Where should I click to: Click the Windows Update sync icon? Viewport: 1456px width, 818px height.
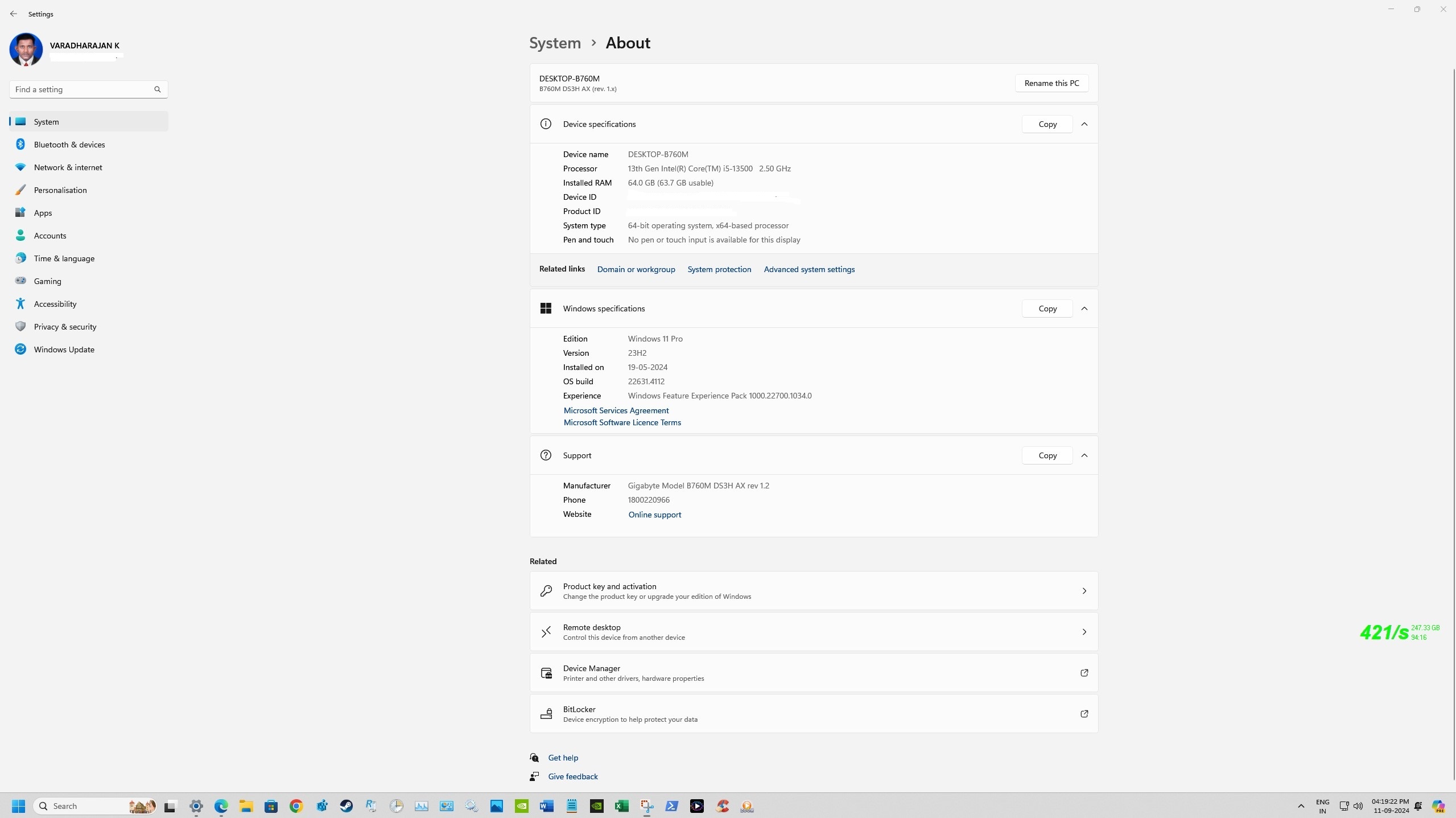pyautogui.click(x=20, y=350)
